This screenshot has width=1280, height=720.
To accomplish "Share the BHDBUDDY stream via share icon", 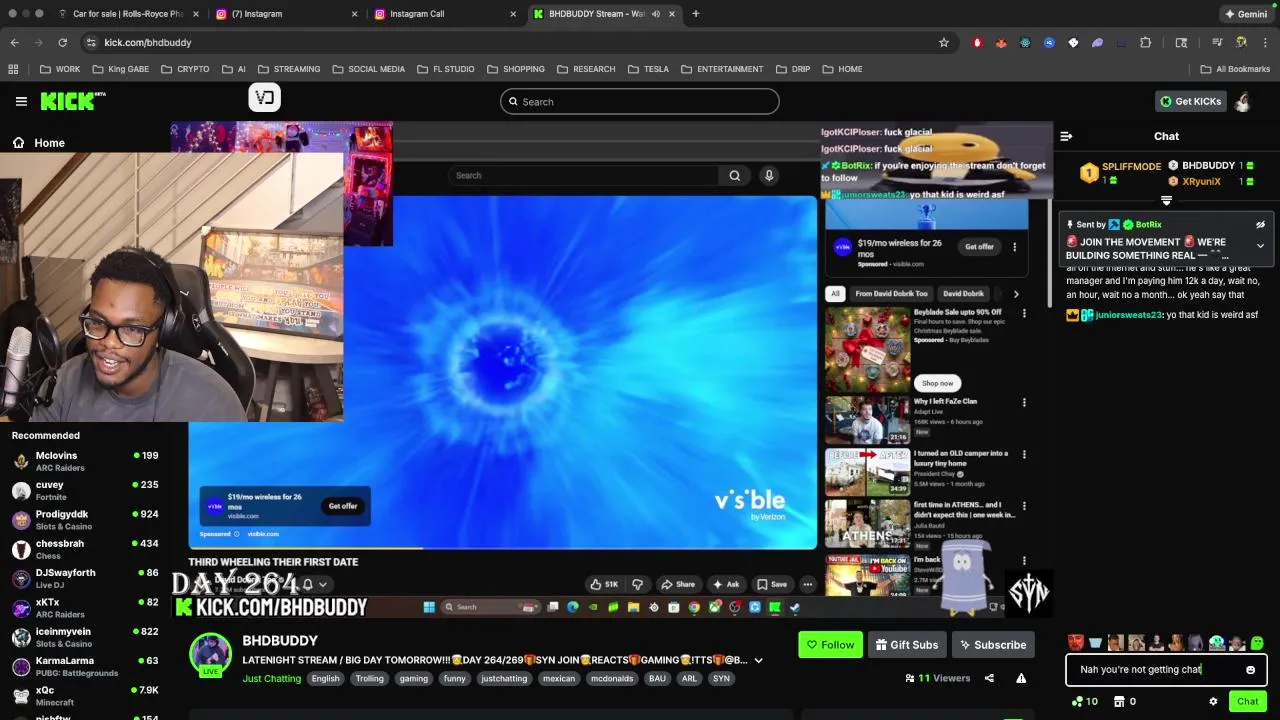I will [989, 678].
